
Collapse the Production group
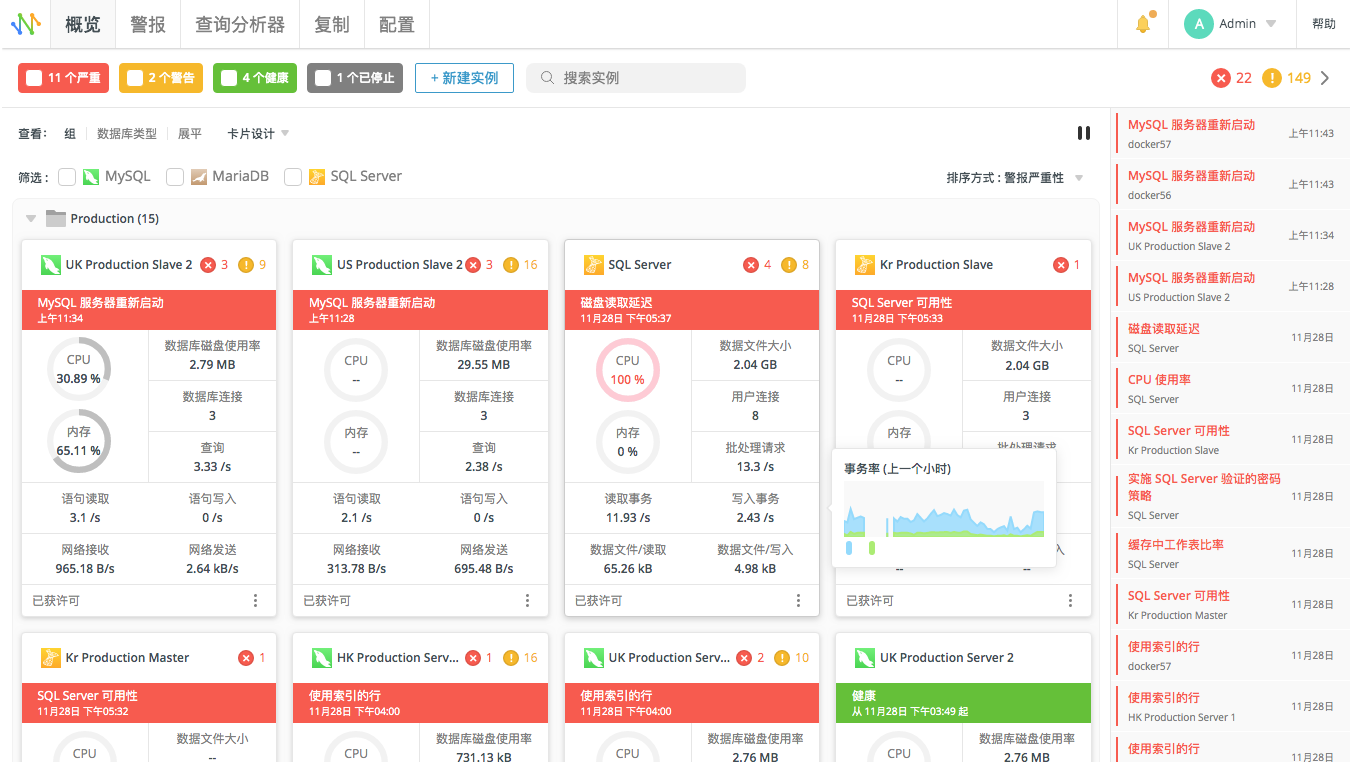tap(31, 219)
